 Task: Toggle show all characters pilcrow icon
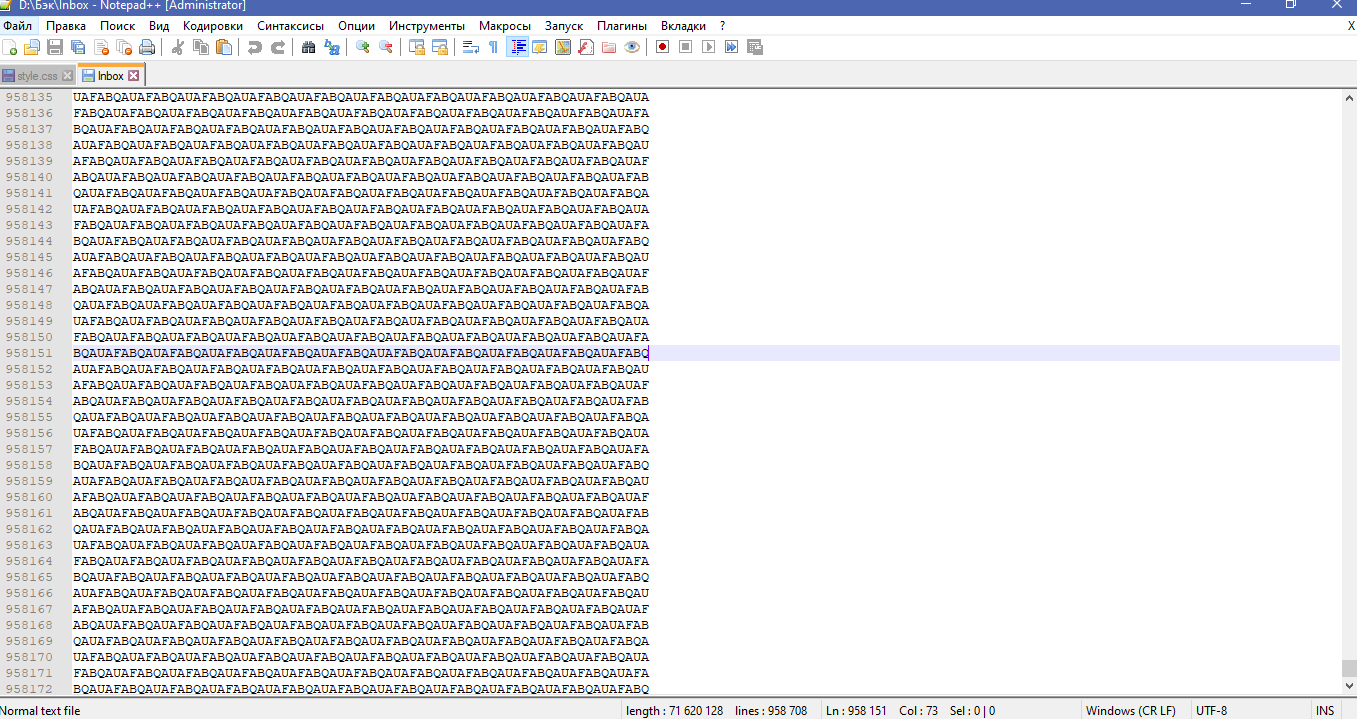click(493, 47)
